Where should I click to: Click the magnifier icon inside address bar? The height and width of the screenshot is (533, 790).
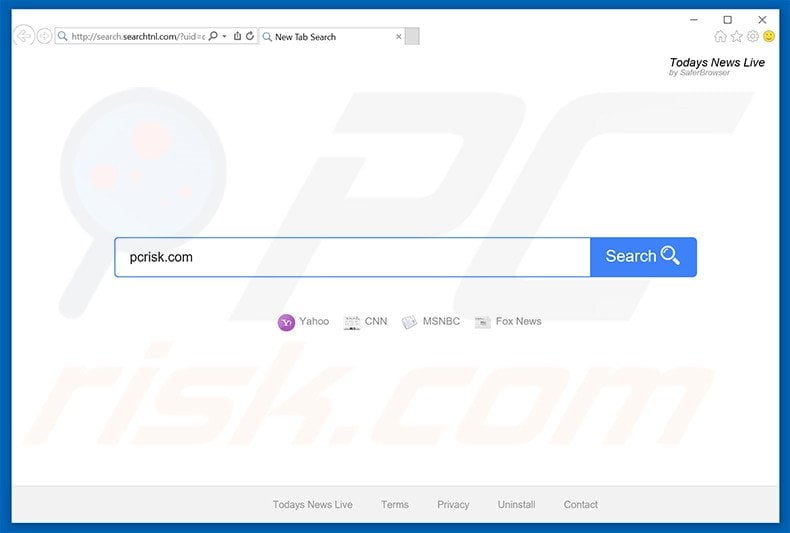(x=213, y=36)
